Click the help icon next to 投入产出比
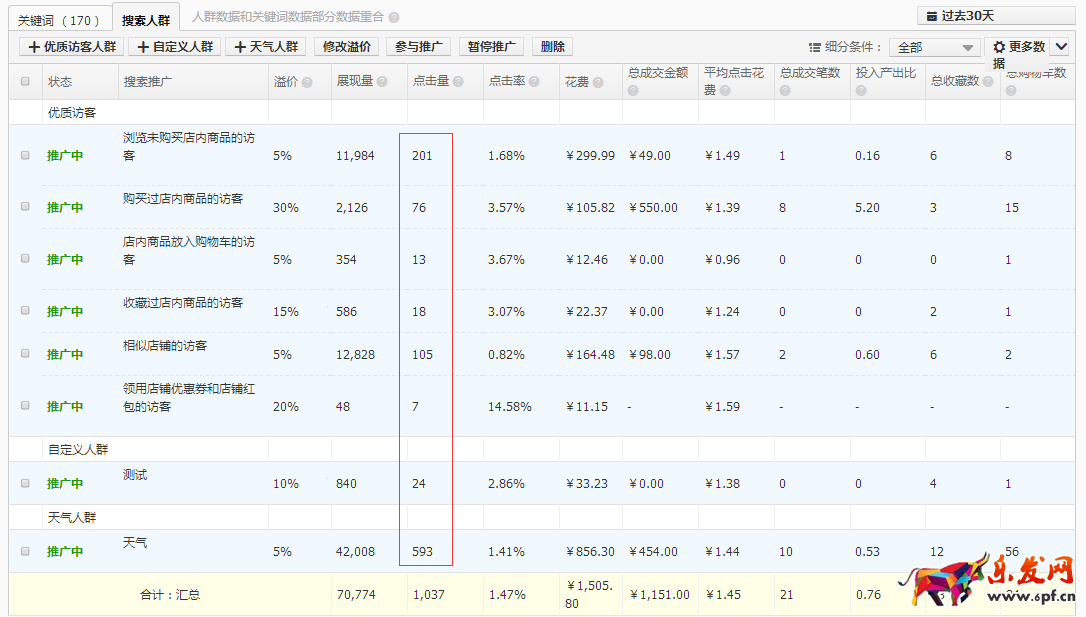Image resolution: width=1086 pixels, height=617 pixels. (861, 91)
